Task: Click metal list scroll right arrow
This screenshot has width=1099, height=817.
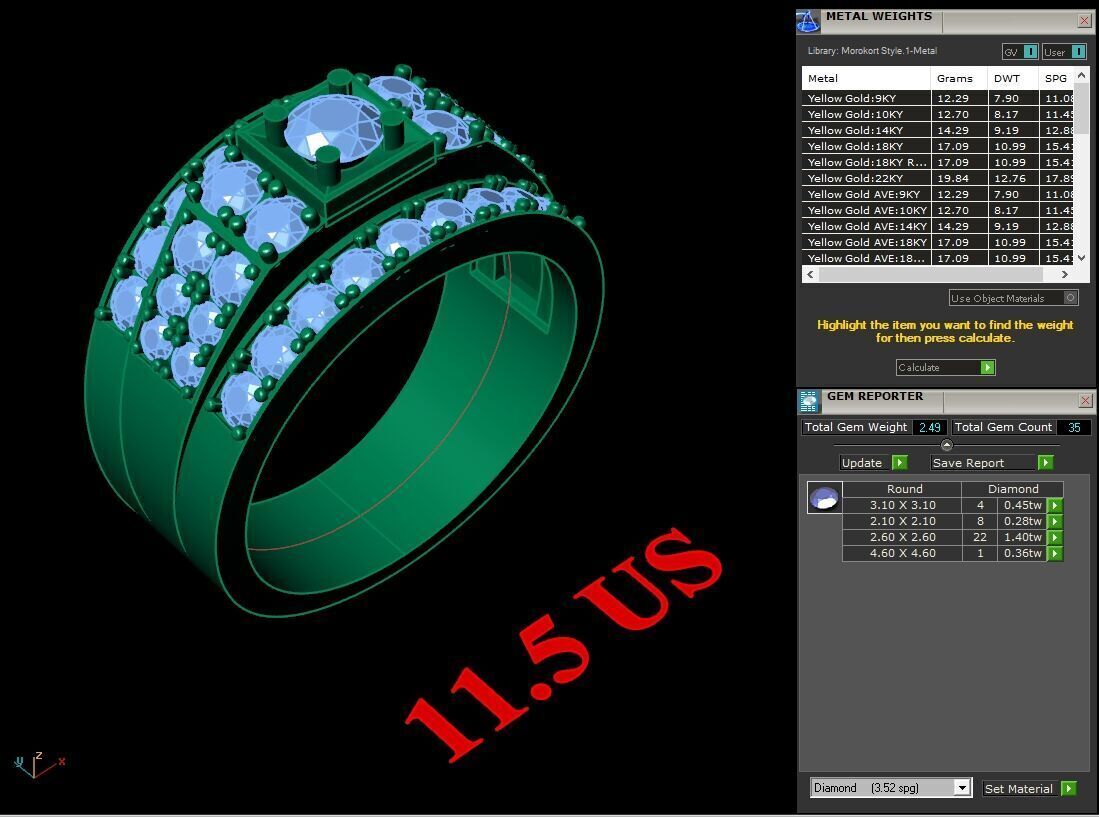Action: [x=1065, y=275]
